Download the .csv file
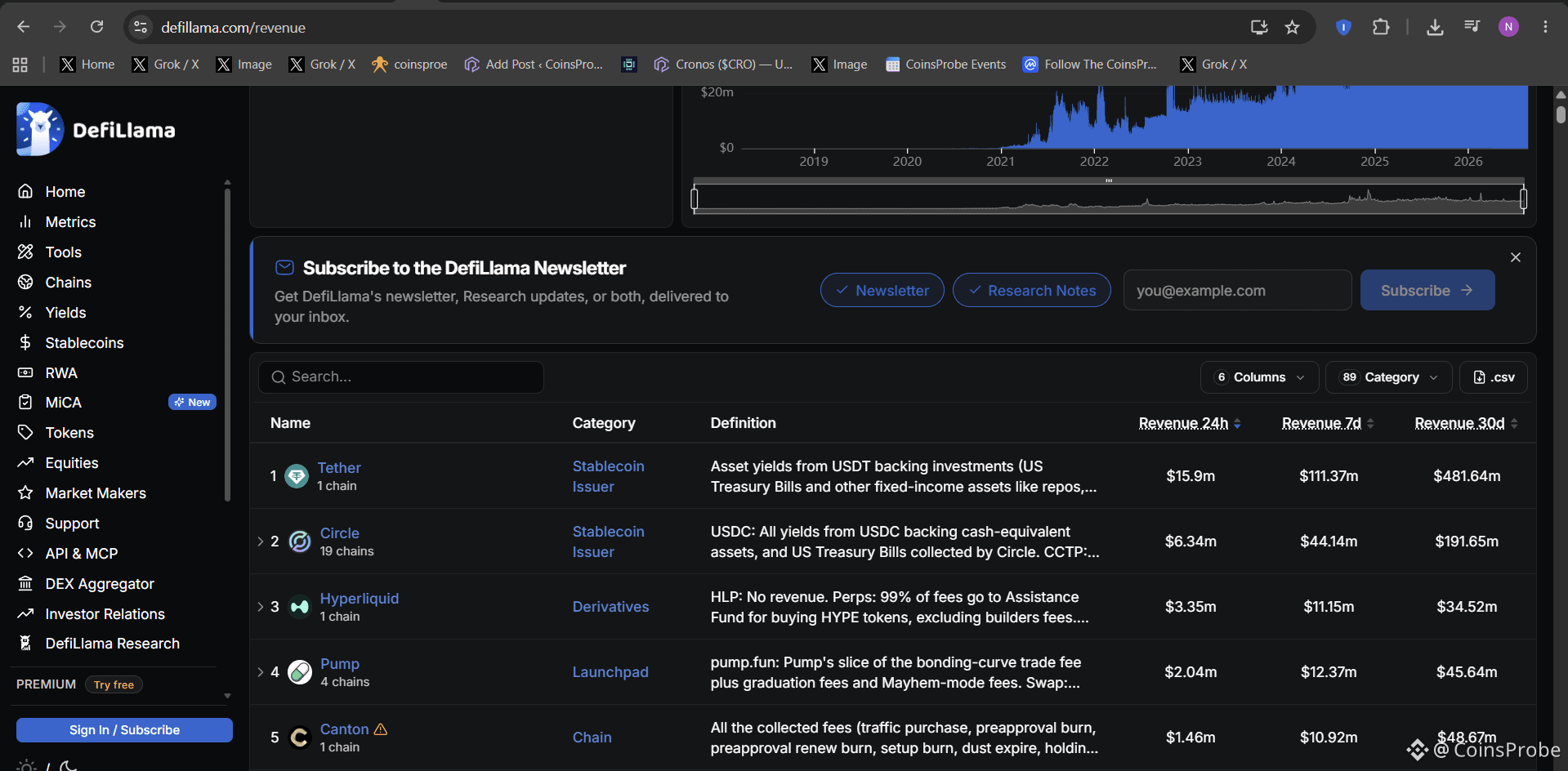 [1493, 377]
